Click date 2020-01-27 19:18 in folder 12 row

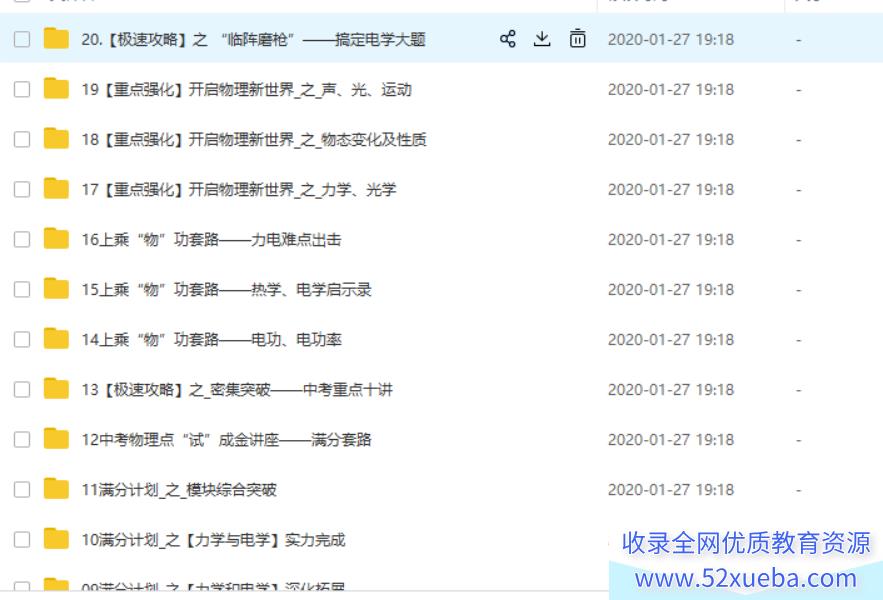[671, 439]
